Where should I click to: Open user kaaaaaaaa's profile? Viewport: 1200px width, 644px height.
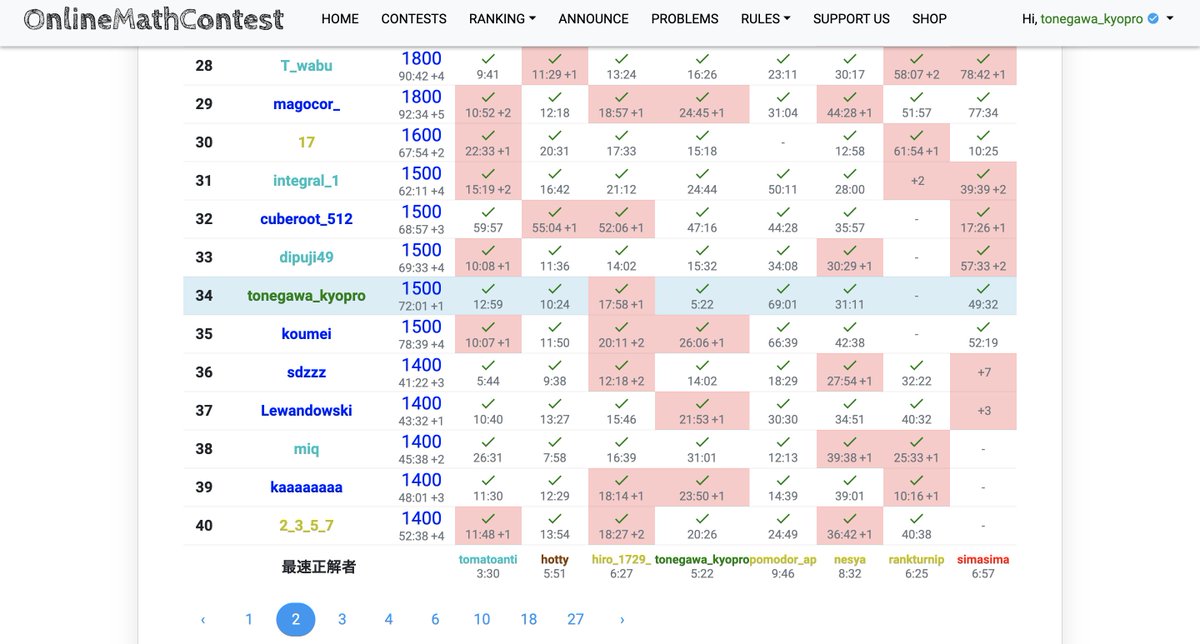click(306, 487)
